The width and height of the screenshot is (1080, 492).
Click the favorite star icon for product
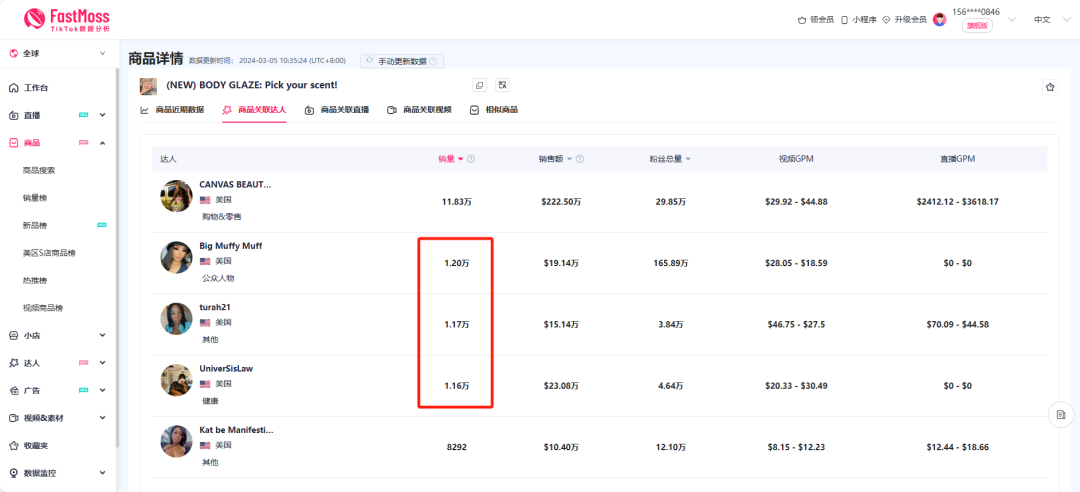1049,87
